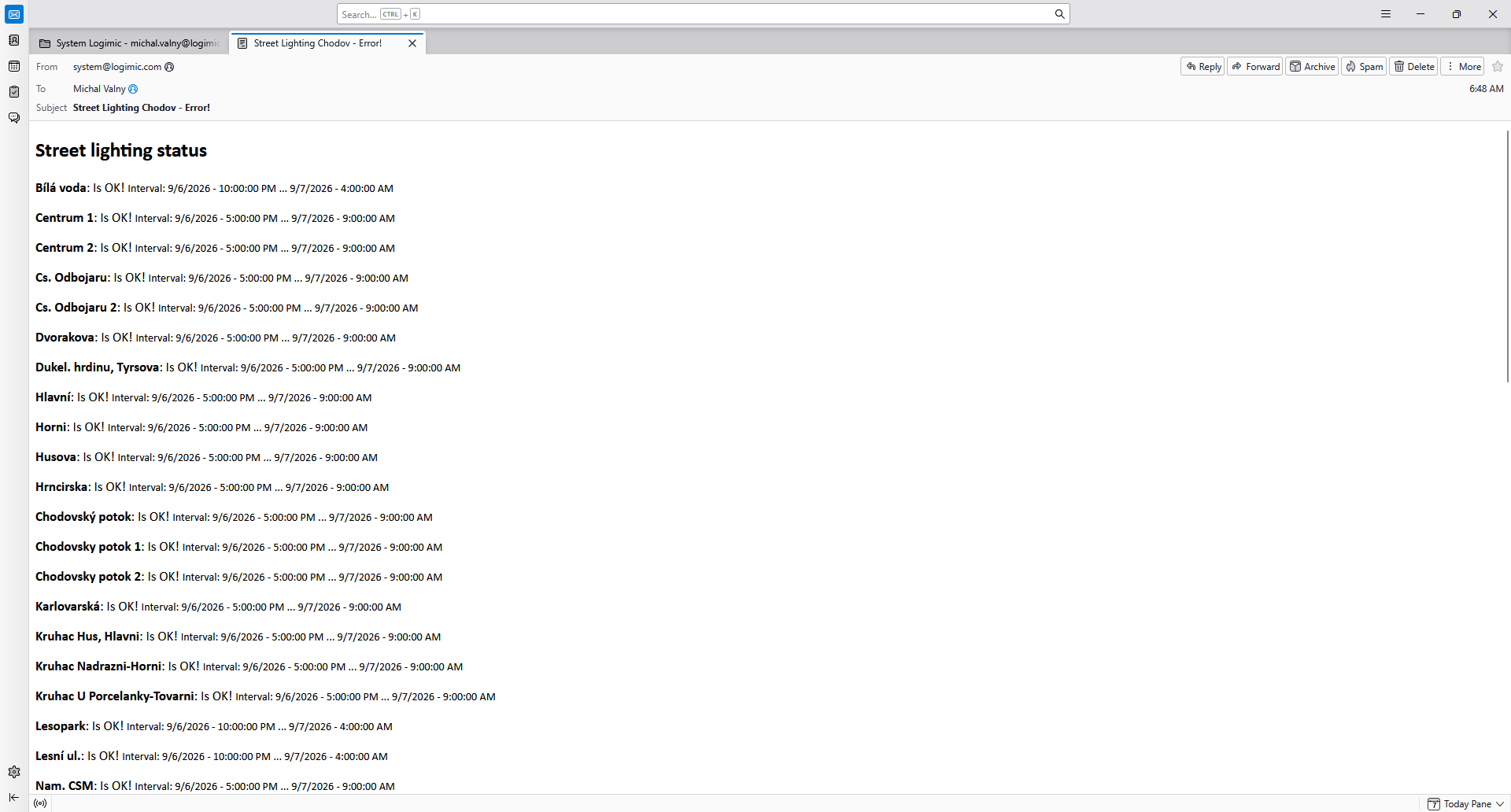1511x812 pixels.
Task: Click sender address system@logimic.com
Action: tap(117, 67)
